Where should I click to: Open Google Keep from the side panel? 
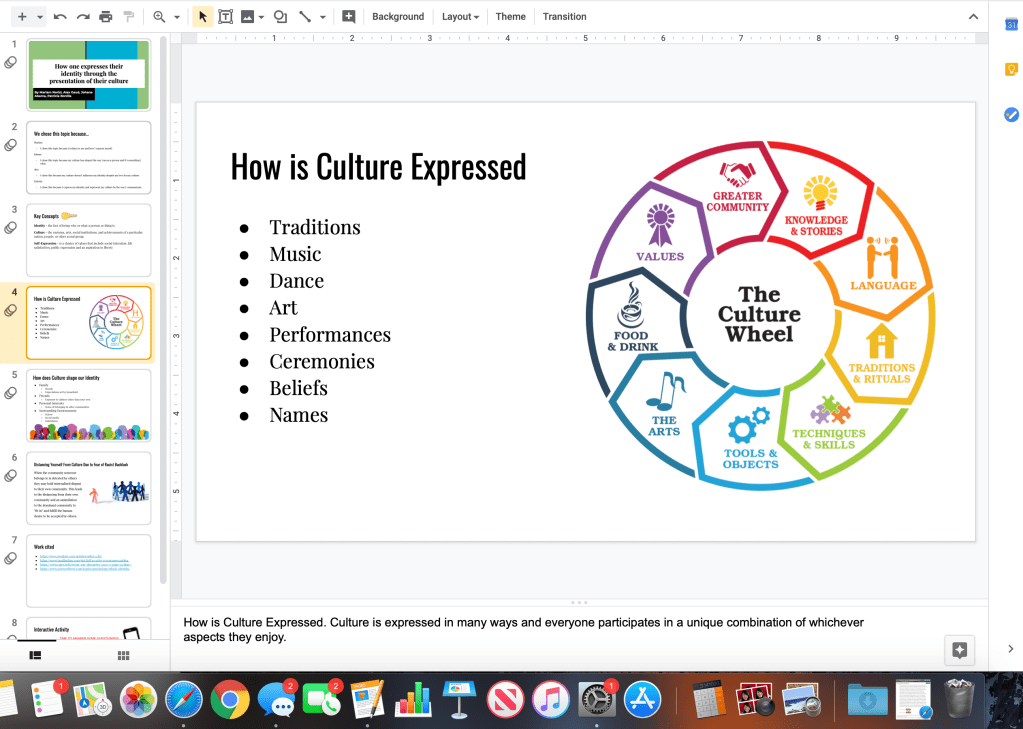tap(1010, 69)
